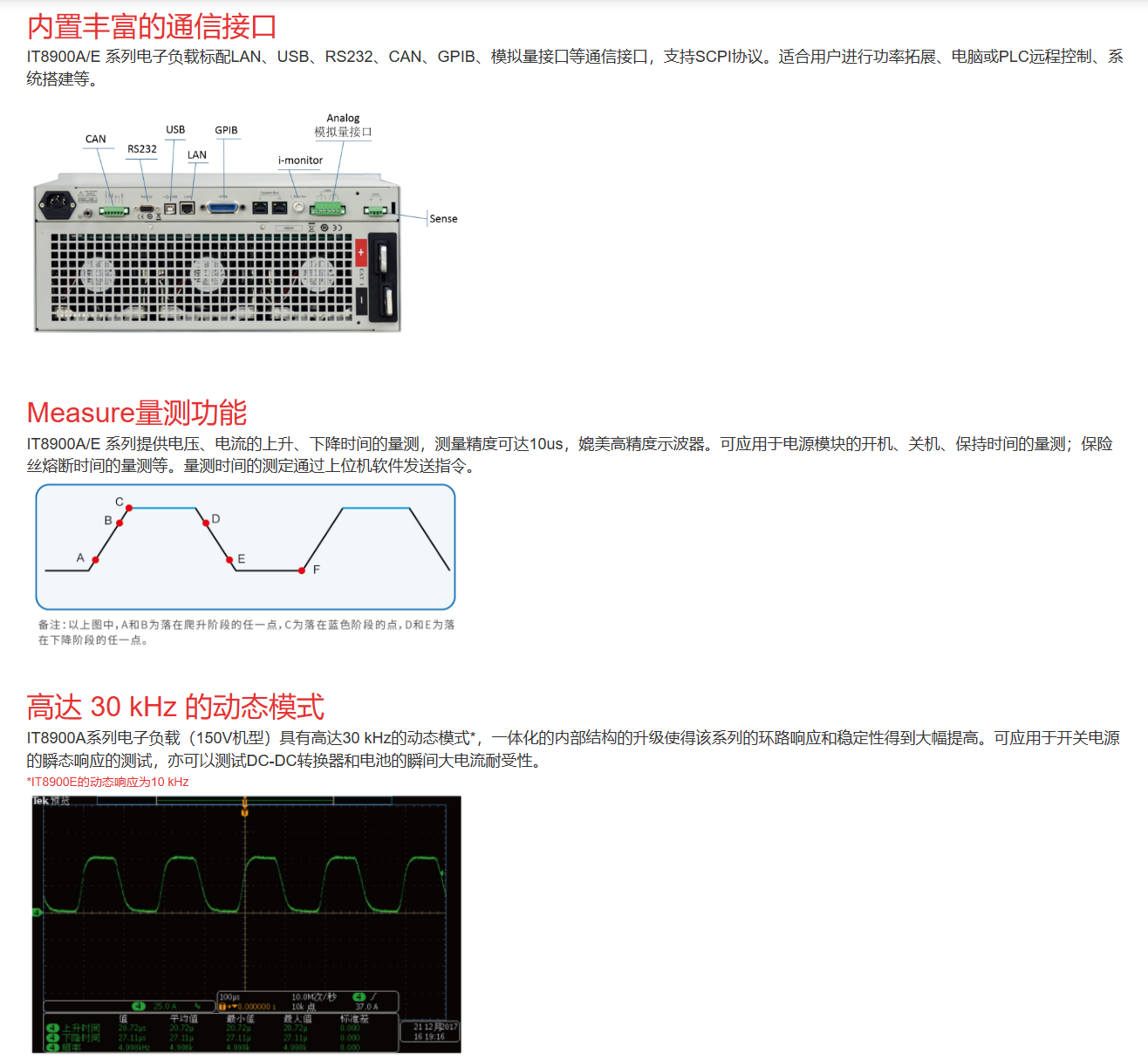
Task: Click red point E on the waveform diagram
Action: click(230, 559)
